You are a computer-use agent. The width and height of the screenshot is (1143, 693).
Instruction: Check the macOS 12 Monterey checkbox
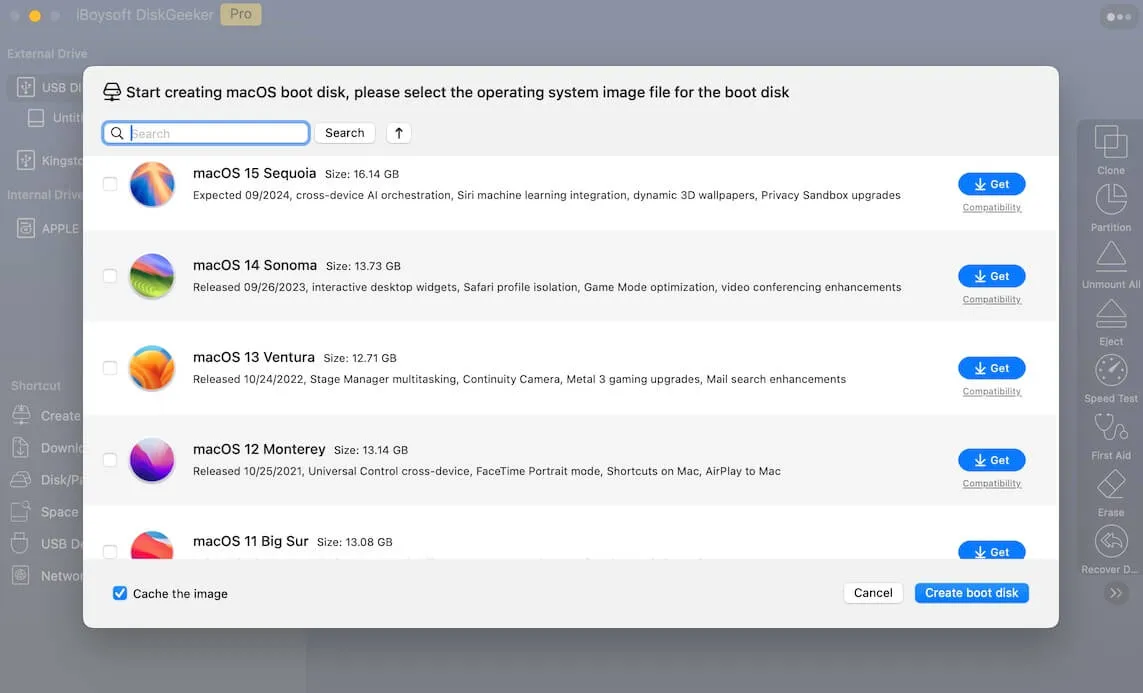pos(110,460)
